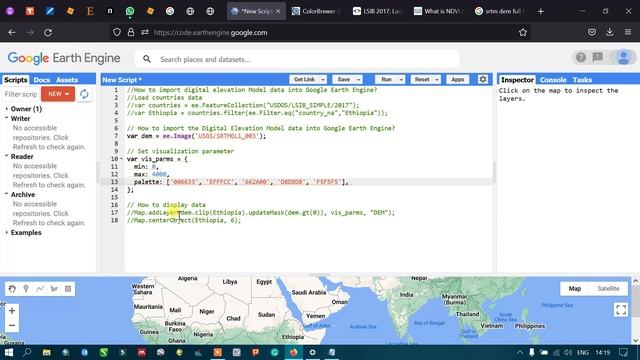640x360 pixels.
Task: Collapse the Archive section
Action: click(7, 194)
